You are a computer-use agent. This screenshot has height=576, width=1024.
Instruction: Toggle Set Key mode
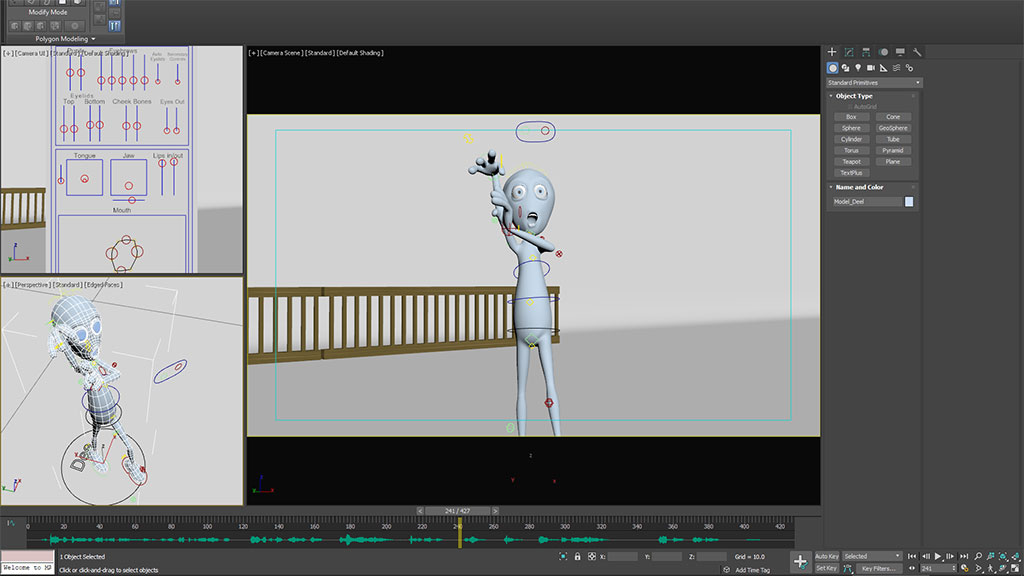pos(827,568)
